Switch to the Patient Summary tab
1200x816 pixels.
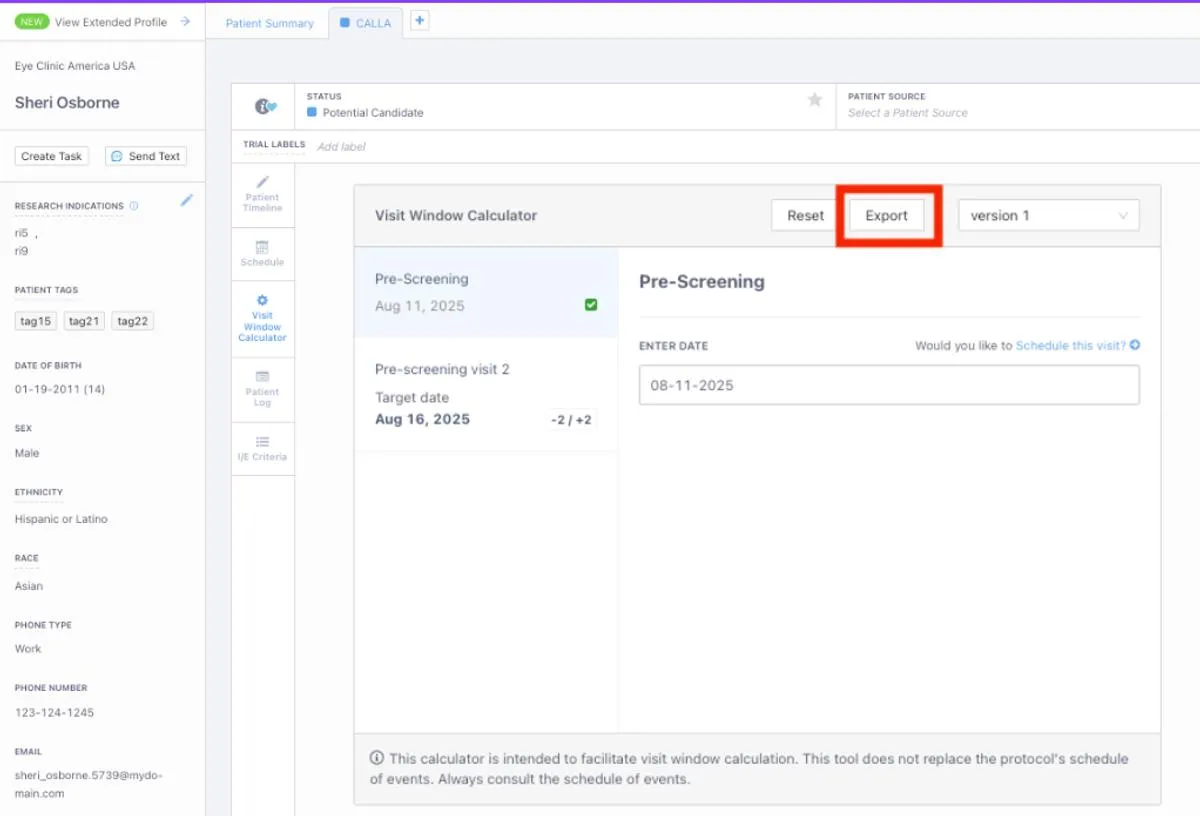[x=269, y=23]
